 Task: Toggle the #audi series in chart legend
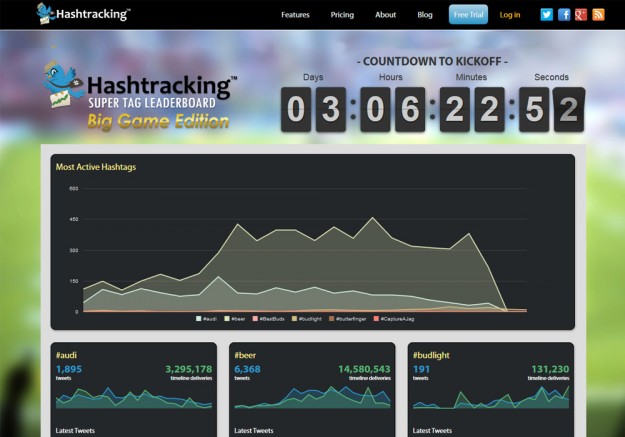208,318
